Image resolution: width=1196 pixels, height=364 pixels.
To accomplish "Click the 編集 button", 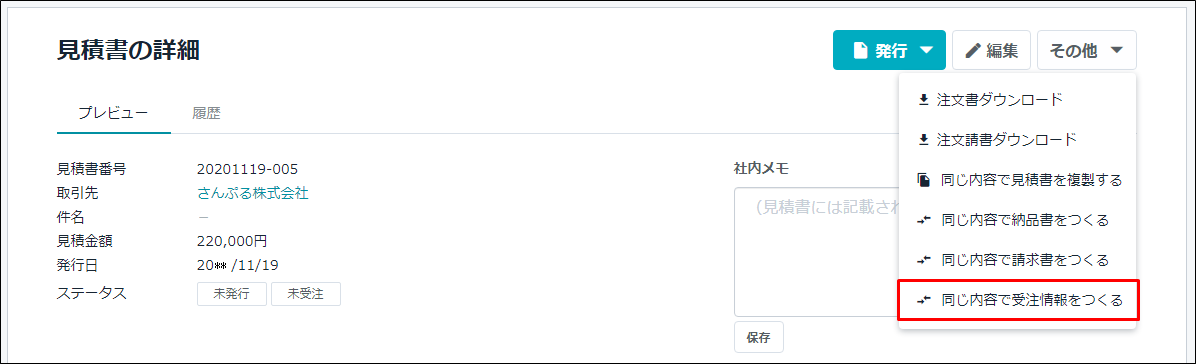I will click(992, 50).
